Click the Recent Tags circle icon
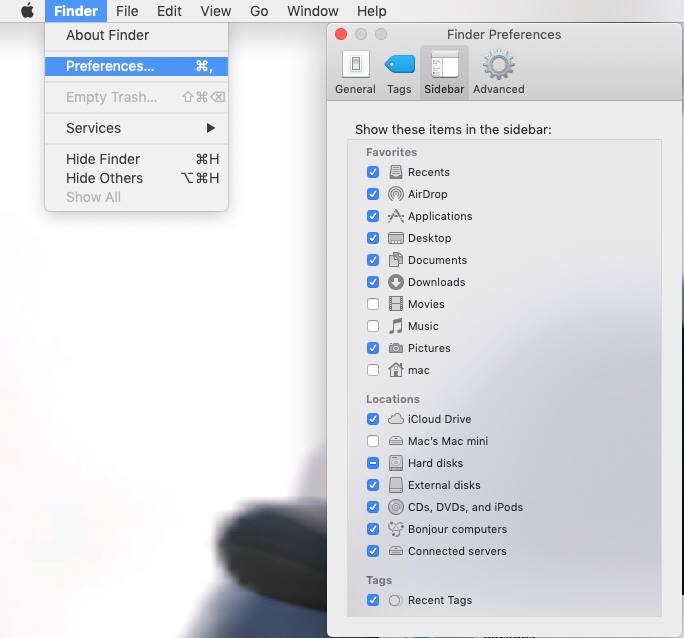This screenshot has width=684, height=638. (395, 600)
